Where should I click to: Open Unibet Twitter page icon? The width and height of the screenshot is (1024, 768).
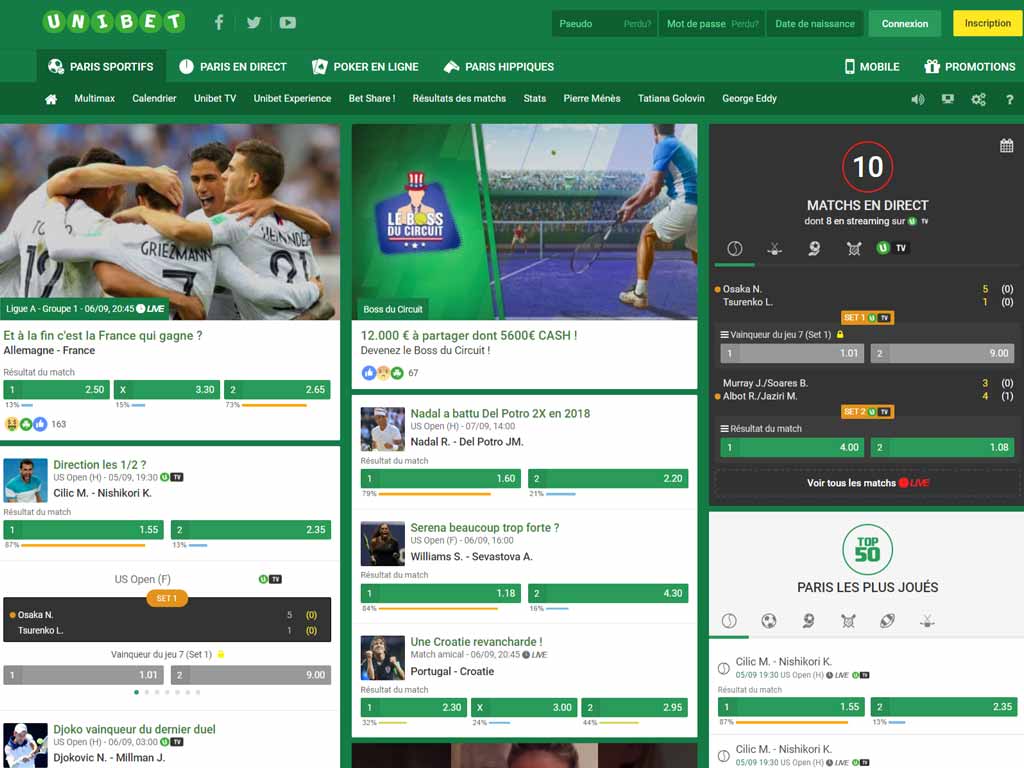coord(253,23)
